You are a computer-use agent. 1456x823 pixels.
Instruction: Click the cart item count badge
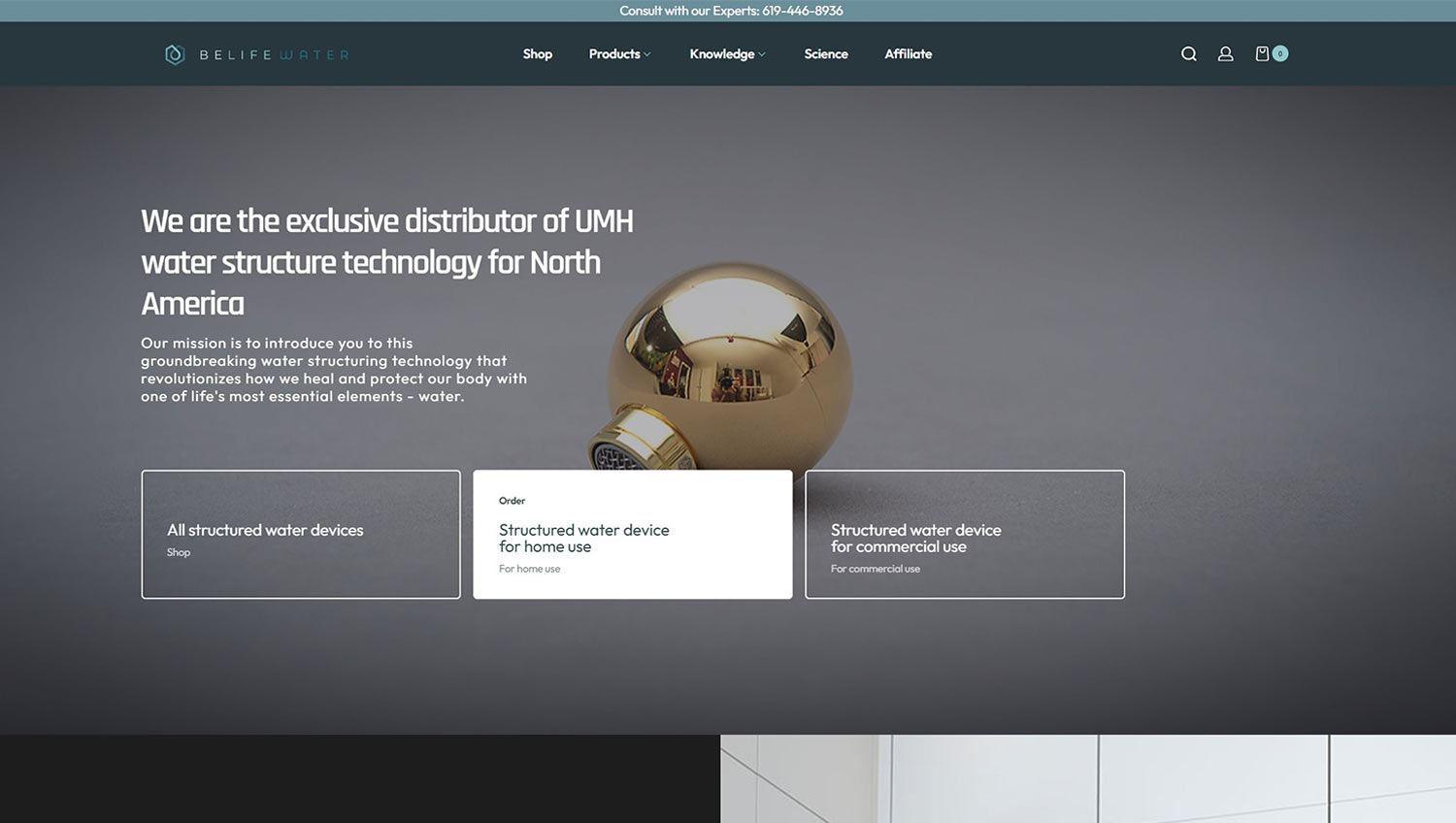1280,54
